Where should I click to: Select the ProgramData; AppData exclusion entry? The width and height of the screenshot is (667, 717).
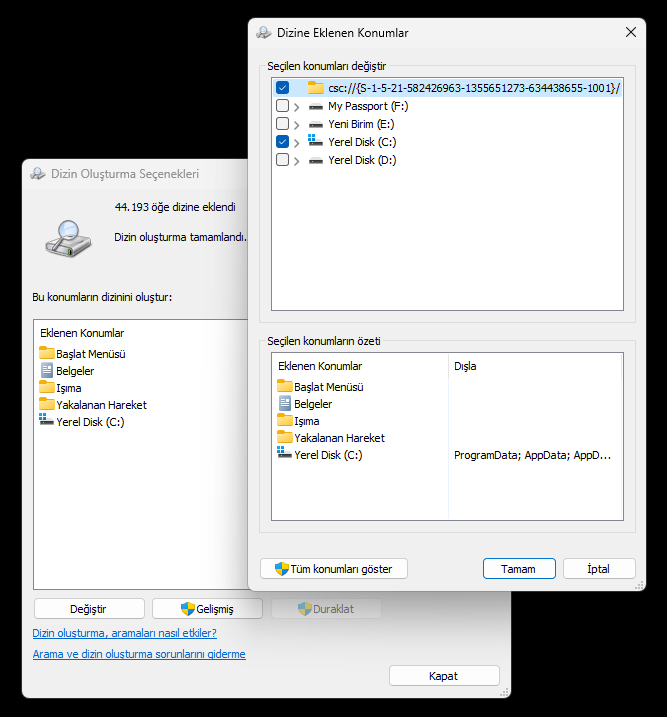point(532,455)
